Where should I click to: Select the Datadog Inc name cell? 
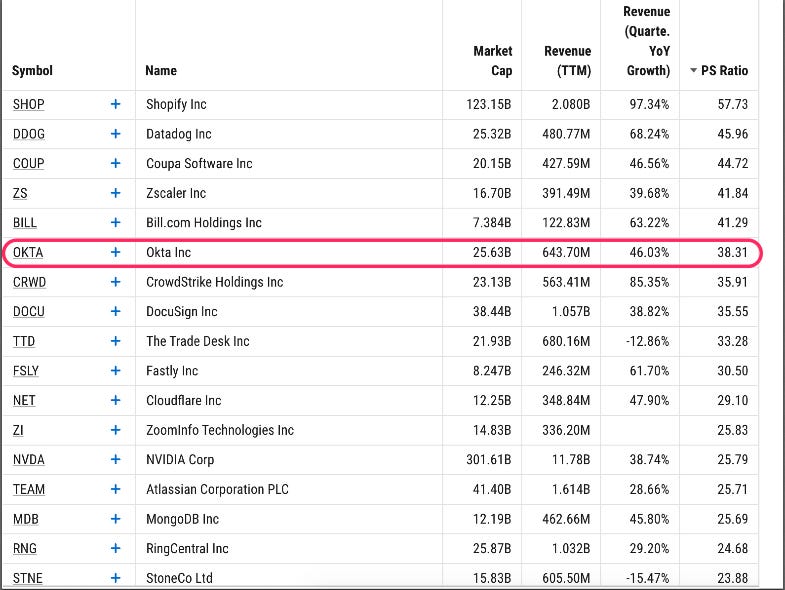[179, 134]
